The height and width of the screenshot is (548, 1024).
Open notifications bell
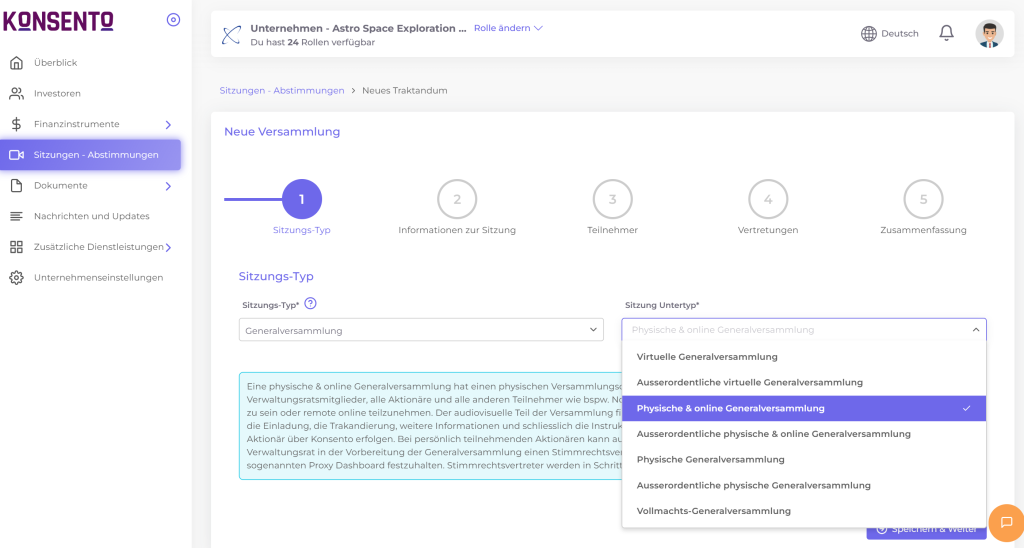pos(946,33)
